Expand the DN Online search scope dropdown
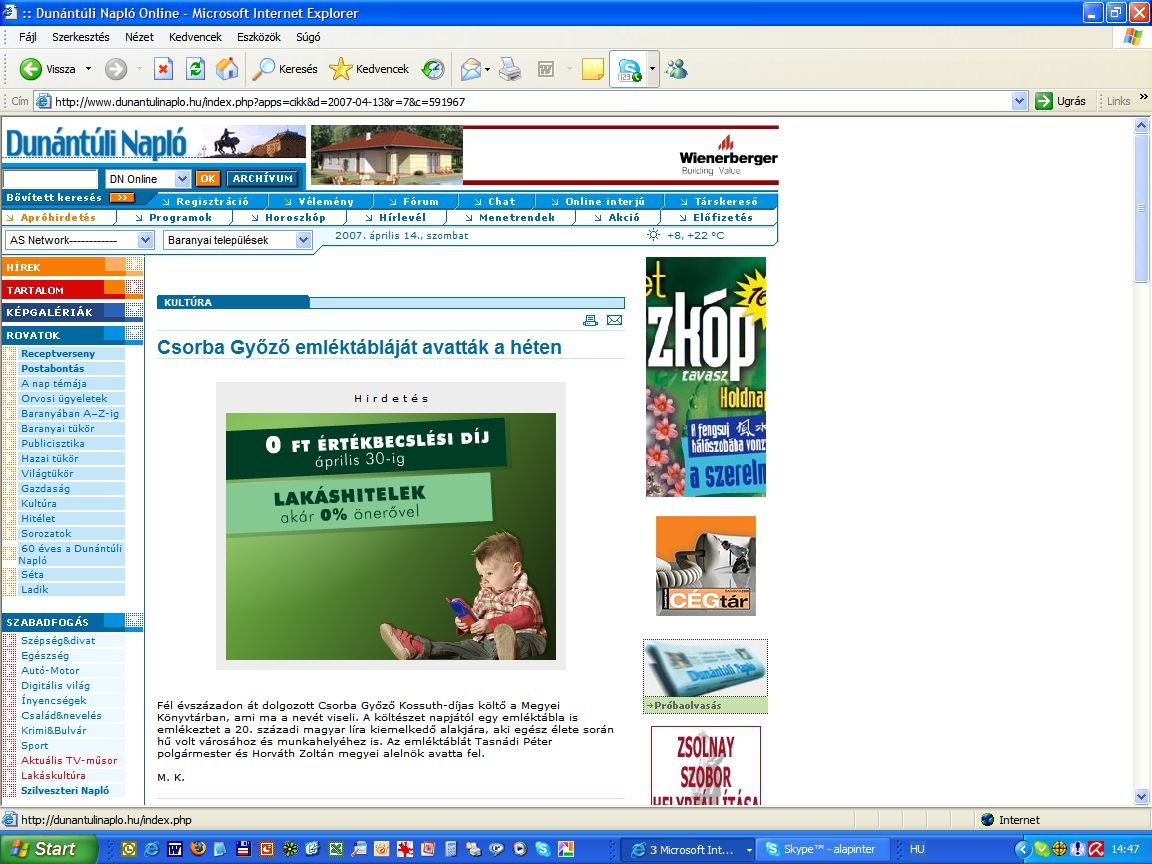 coord(182,179)
